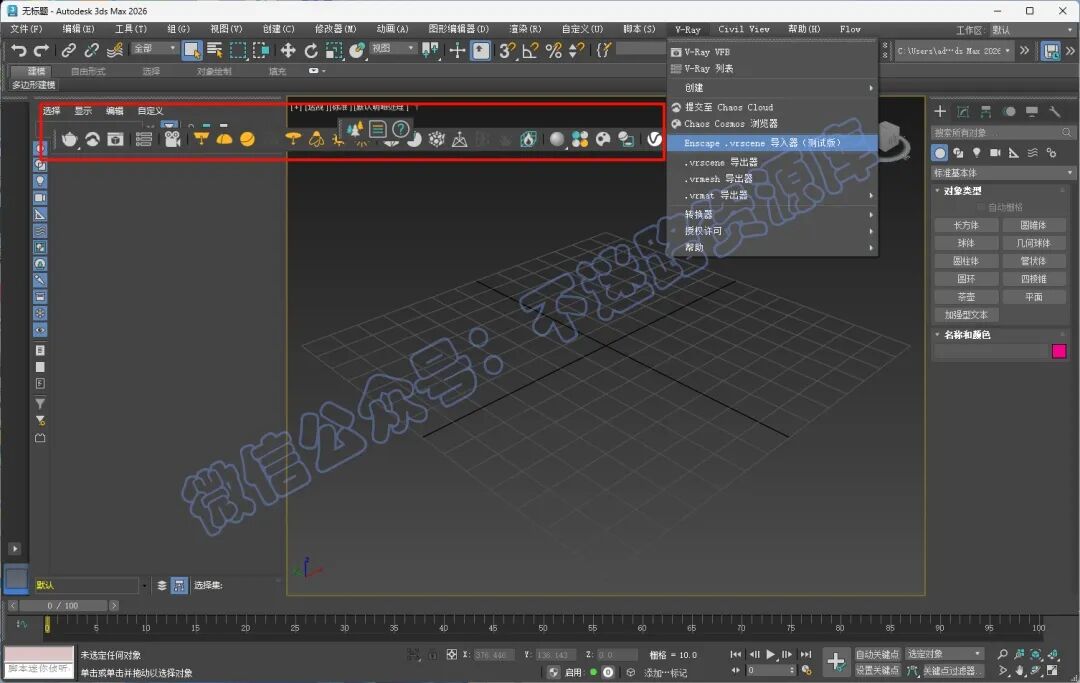Enable the 自动栅格 checkbox
1080x683 pixels.
click(x=981, y=207)
